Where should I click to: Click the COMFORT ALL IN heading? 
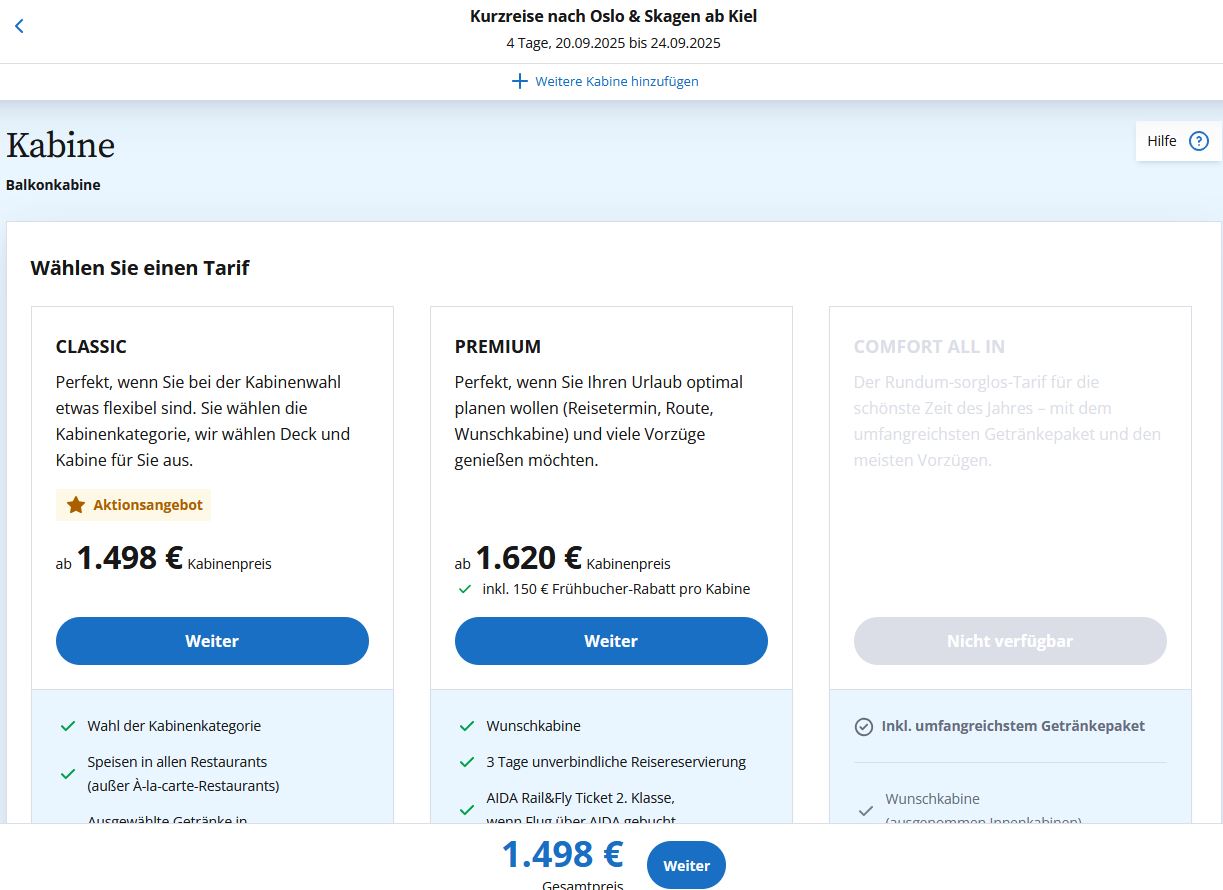(929, 347)
